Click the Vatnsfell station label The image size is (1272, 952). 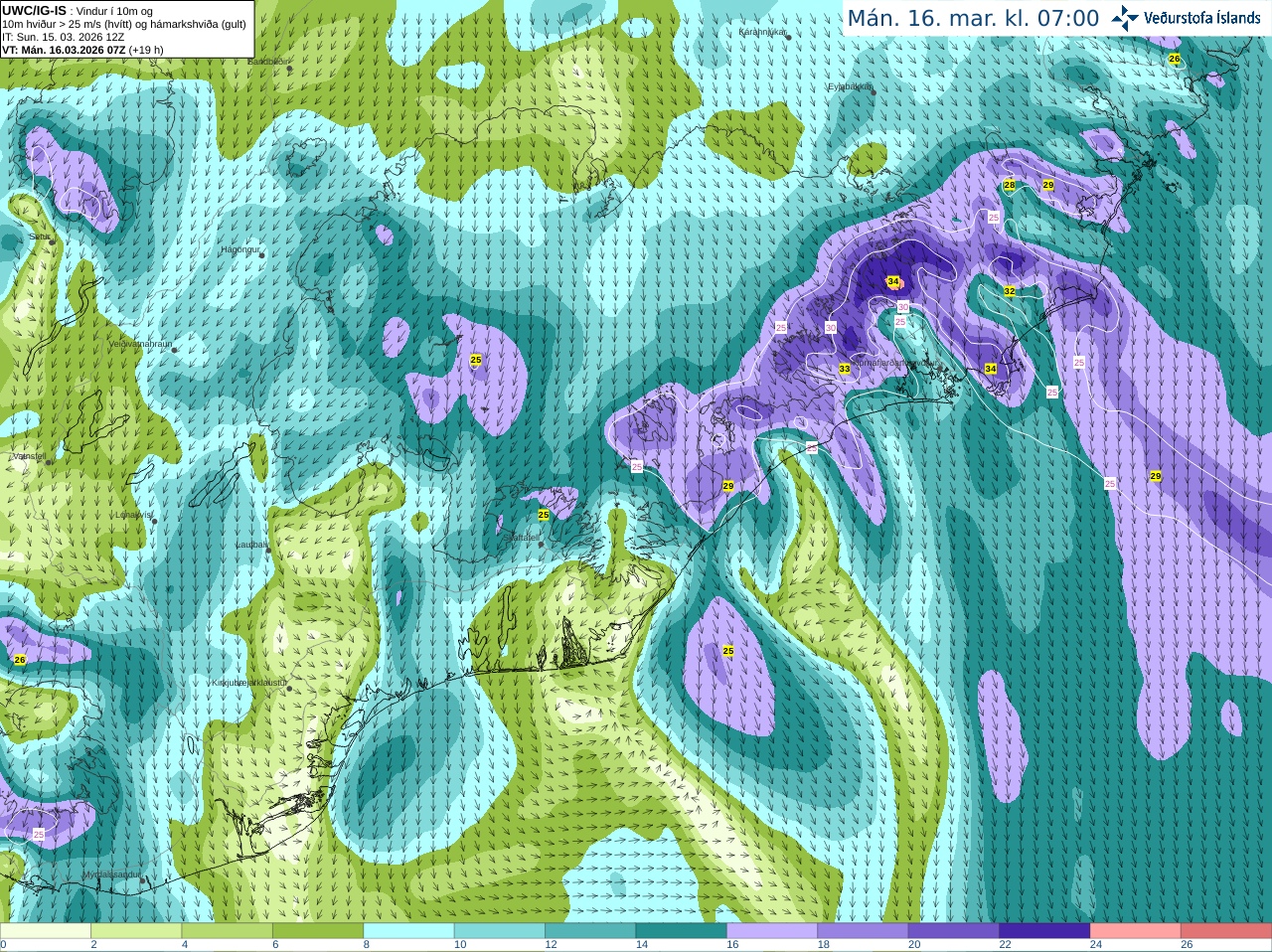pyautogui.click(x=29, y=456)
